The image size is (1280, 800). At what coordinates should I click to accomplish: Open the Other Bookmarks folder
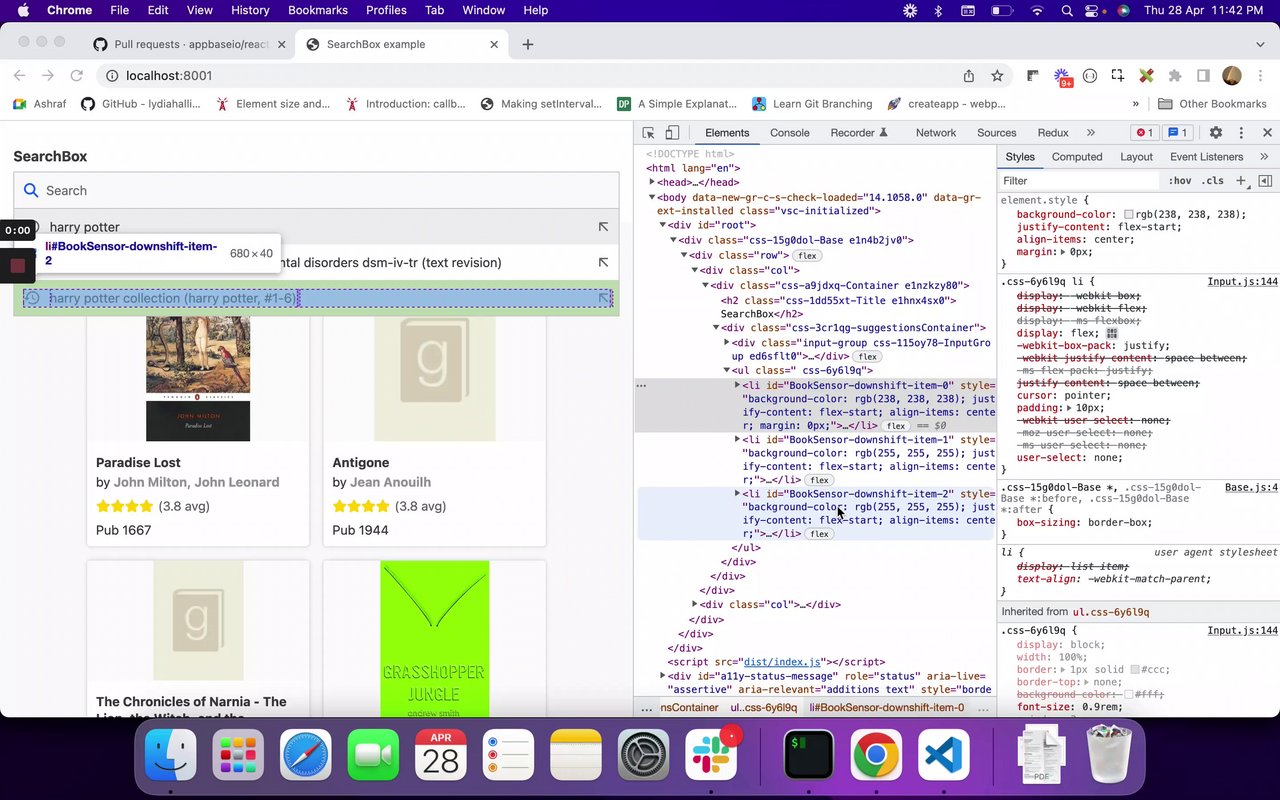pos(1212,104)
